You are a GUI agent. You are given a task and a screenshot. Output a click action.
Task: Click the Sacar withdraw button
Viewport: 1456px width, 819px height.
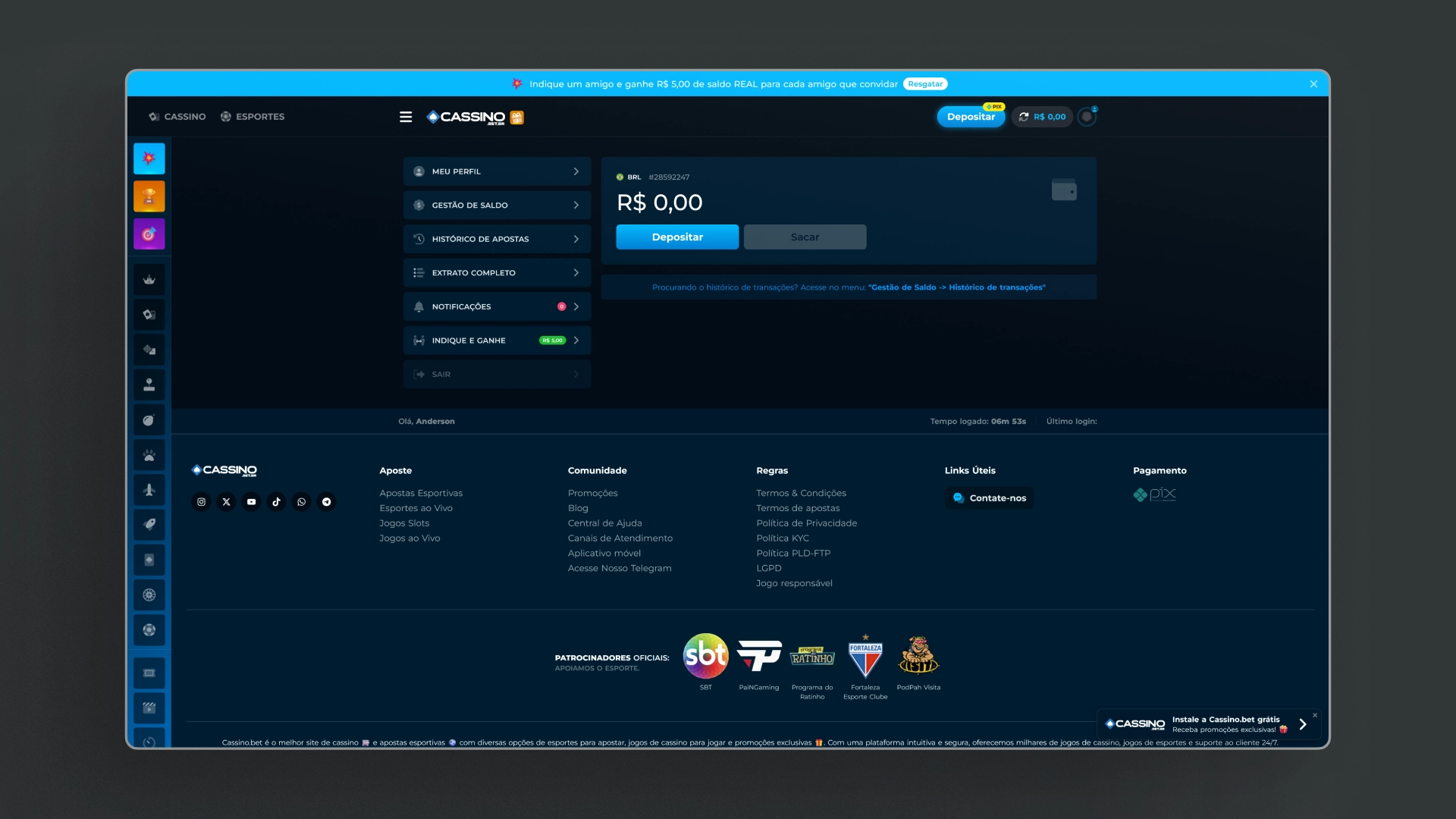805,237
